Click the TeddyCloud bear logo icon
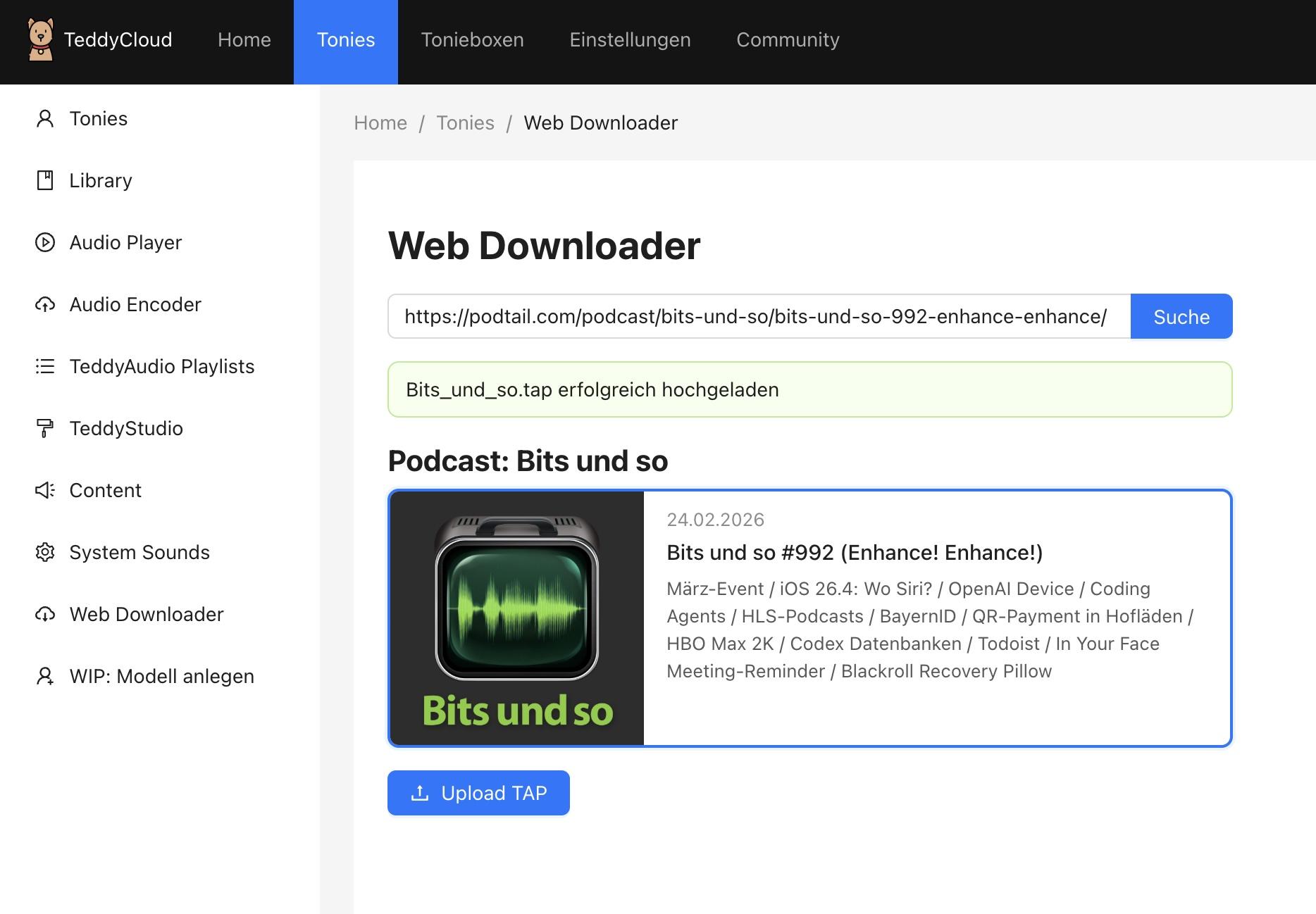Image resolution: width=1316 pixels, height=914 pixels. click(40, 39)
